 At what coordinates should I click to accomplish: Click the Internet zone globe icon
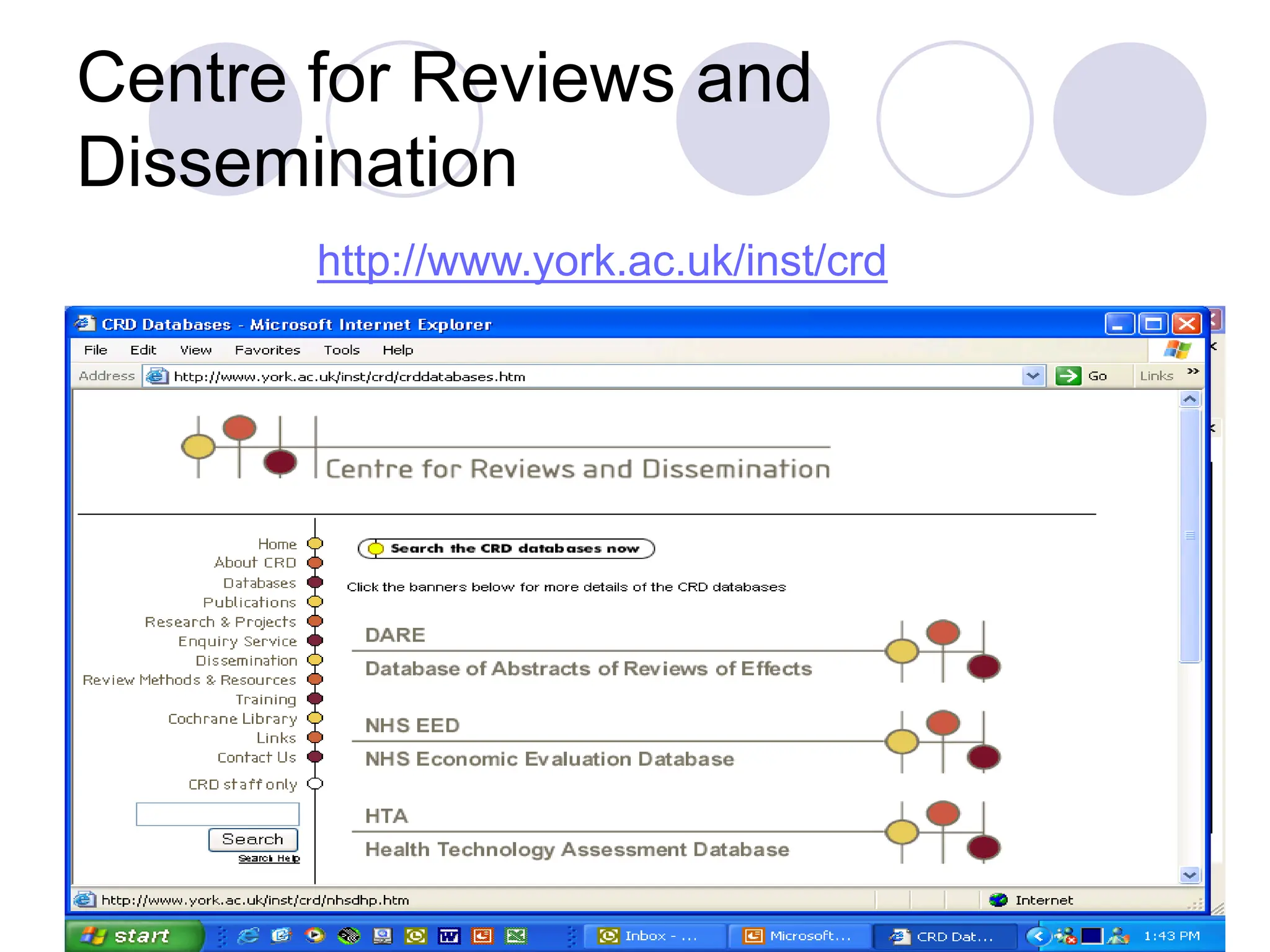click(998, 899)
